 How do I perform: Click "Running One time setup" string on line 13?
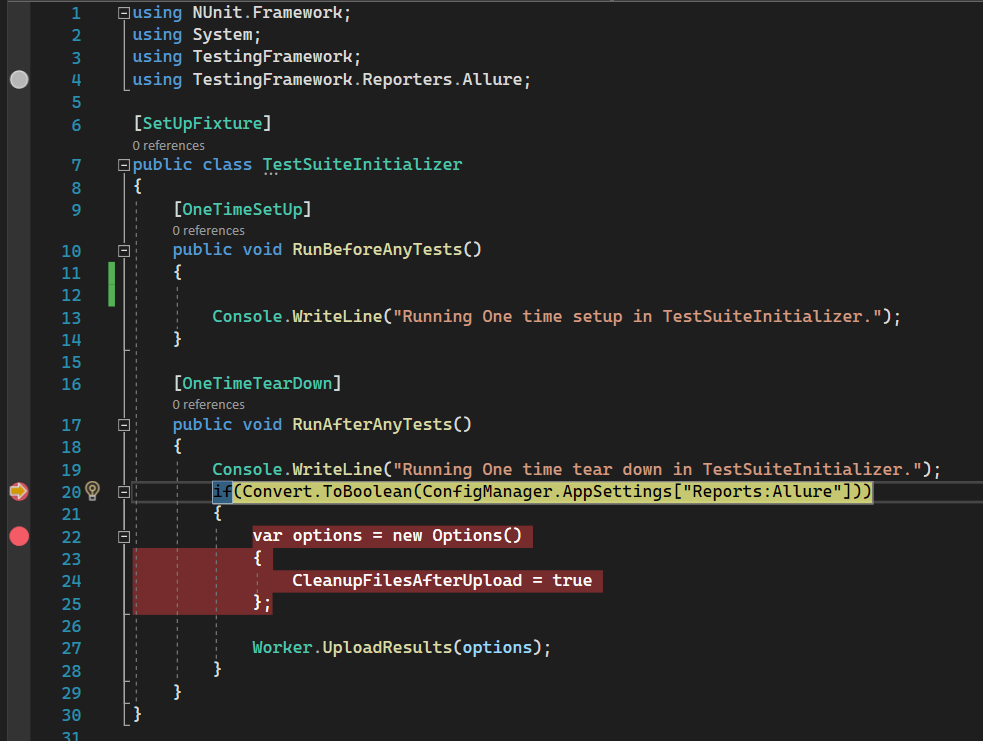point(637,317)
